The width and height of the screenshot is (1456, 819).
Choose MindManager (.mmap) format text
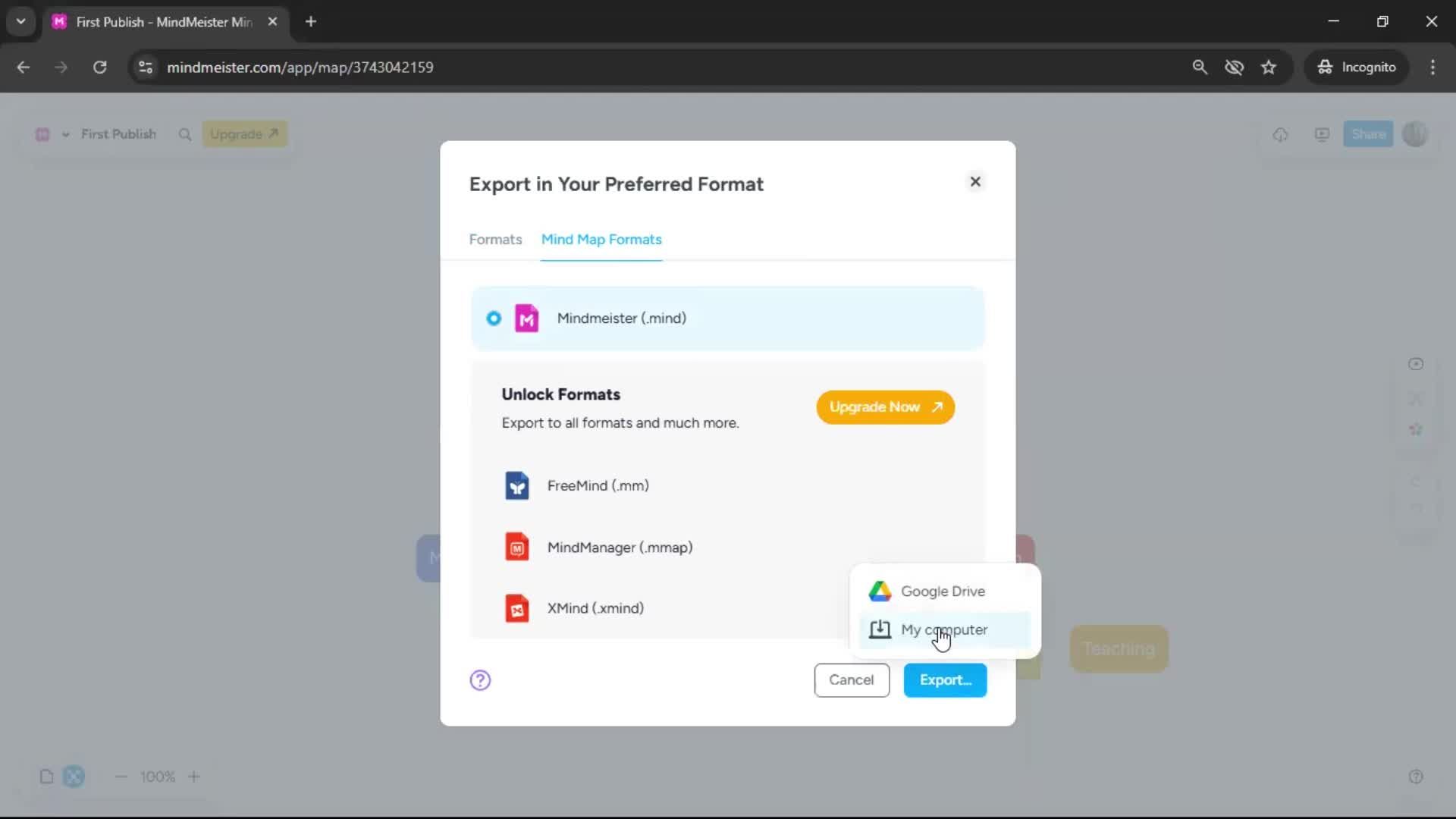[x=620, y=548]
